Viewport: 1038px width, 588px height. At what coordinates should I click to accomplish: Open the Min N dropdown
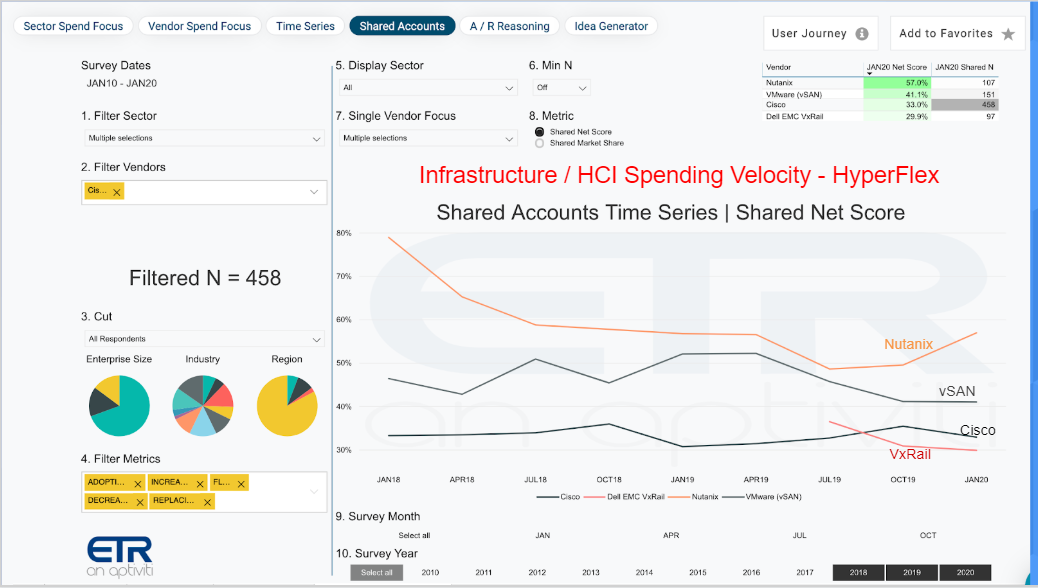[561, 87]
